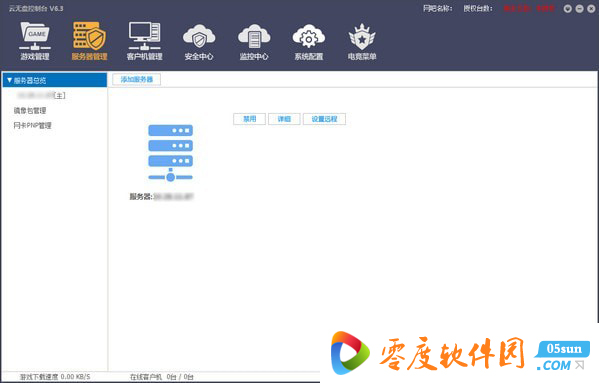Open the 监控中心 monitoring center
This screenshot has width=599, height=383.
pos(254,42)
